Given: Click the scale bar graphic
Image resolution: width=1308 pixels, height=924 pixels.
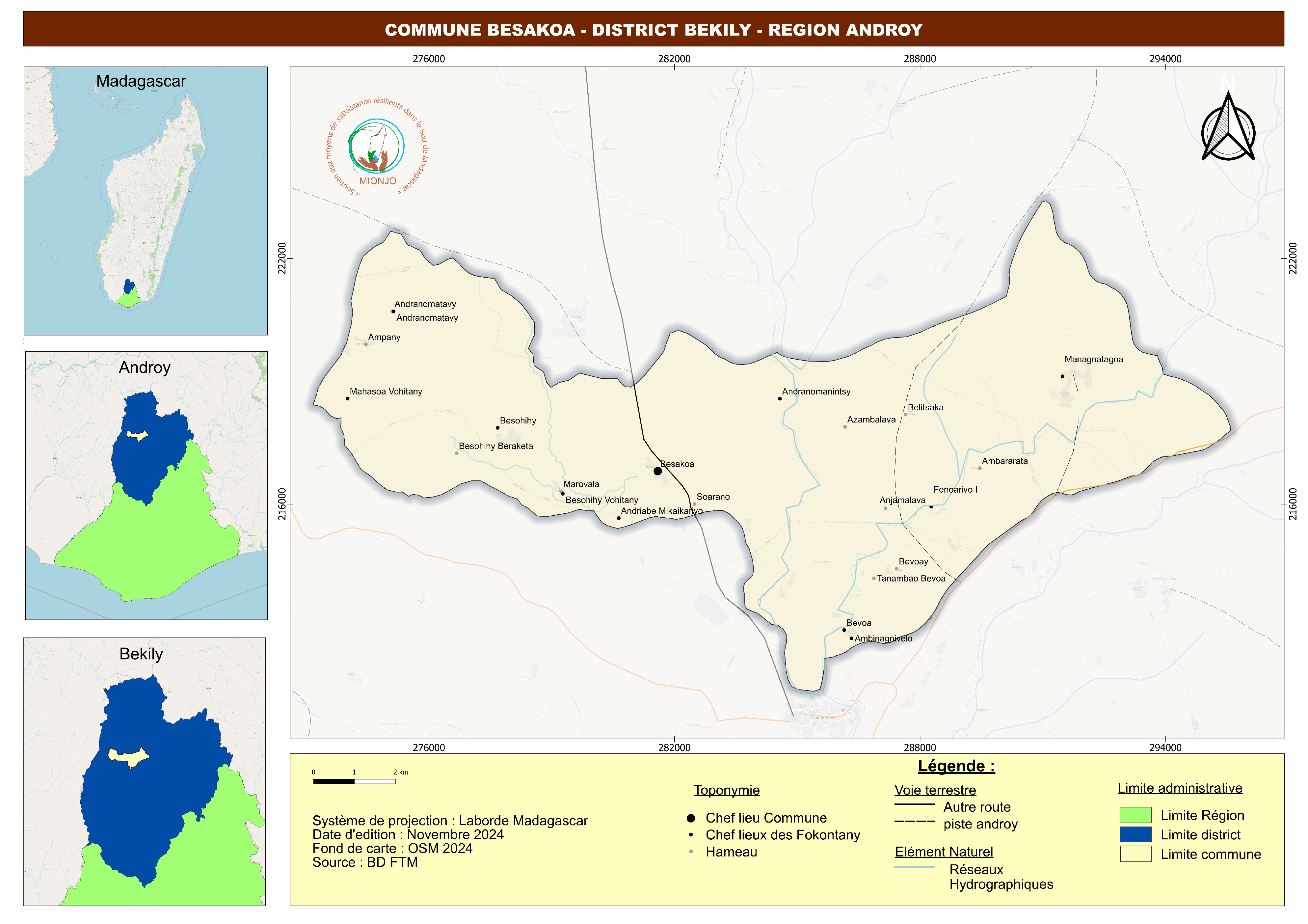Looking at the screenshot, I should (354, 781).
